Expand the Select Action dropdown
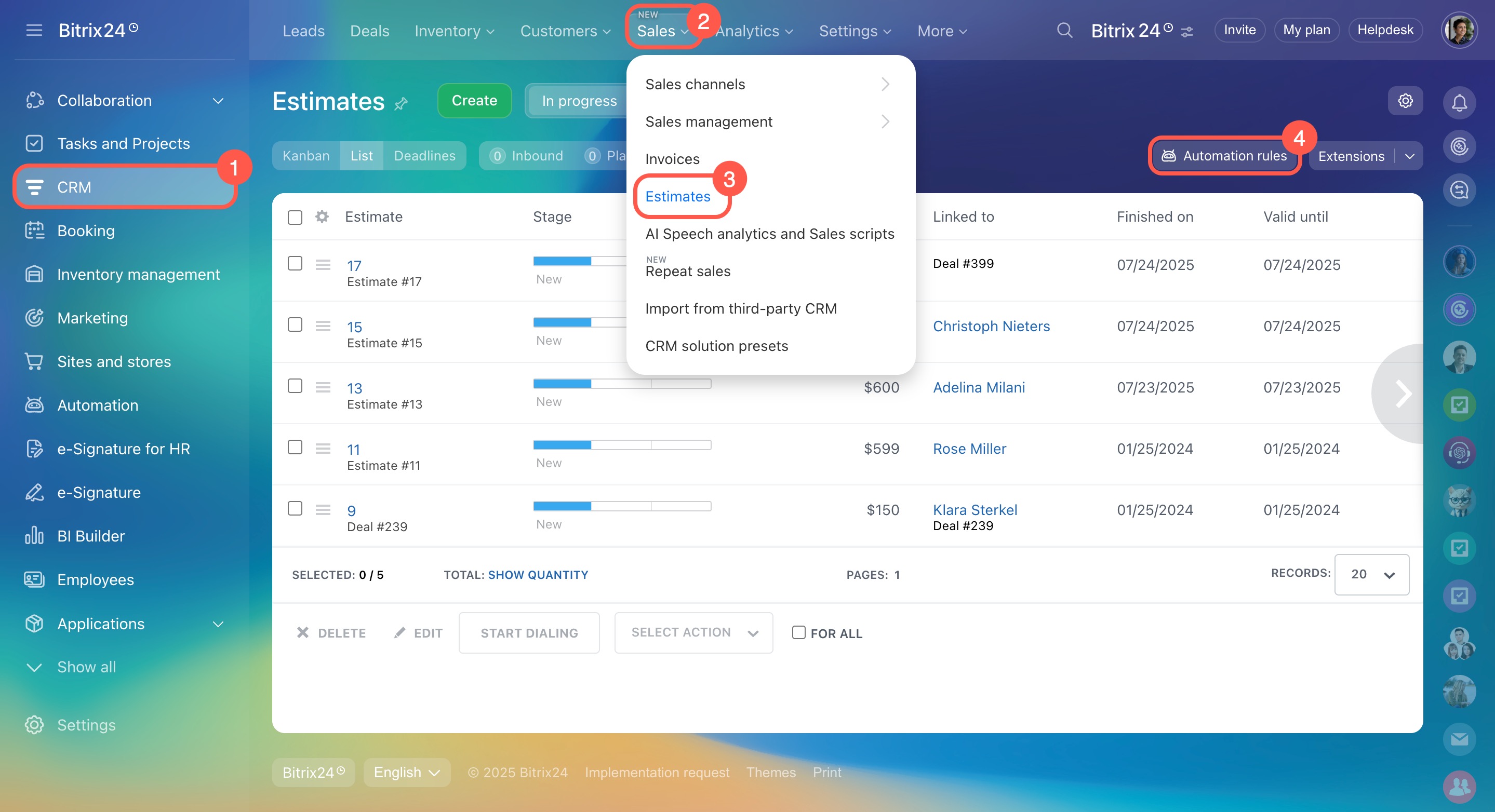The height and width of the screenshot is (812, 1495). point(693,633)
